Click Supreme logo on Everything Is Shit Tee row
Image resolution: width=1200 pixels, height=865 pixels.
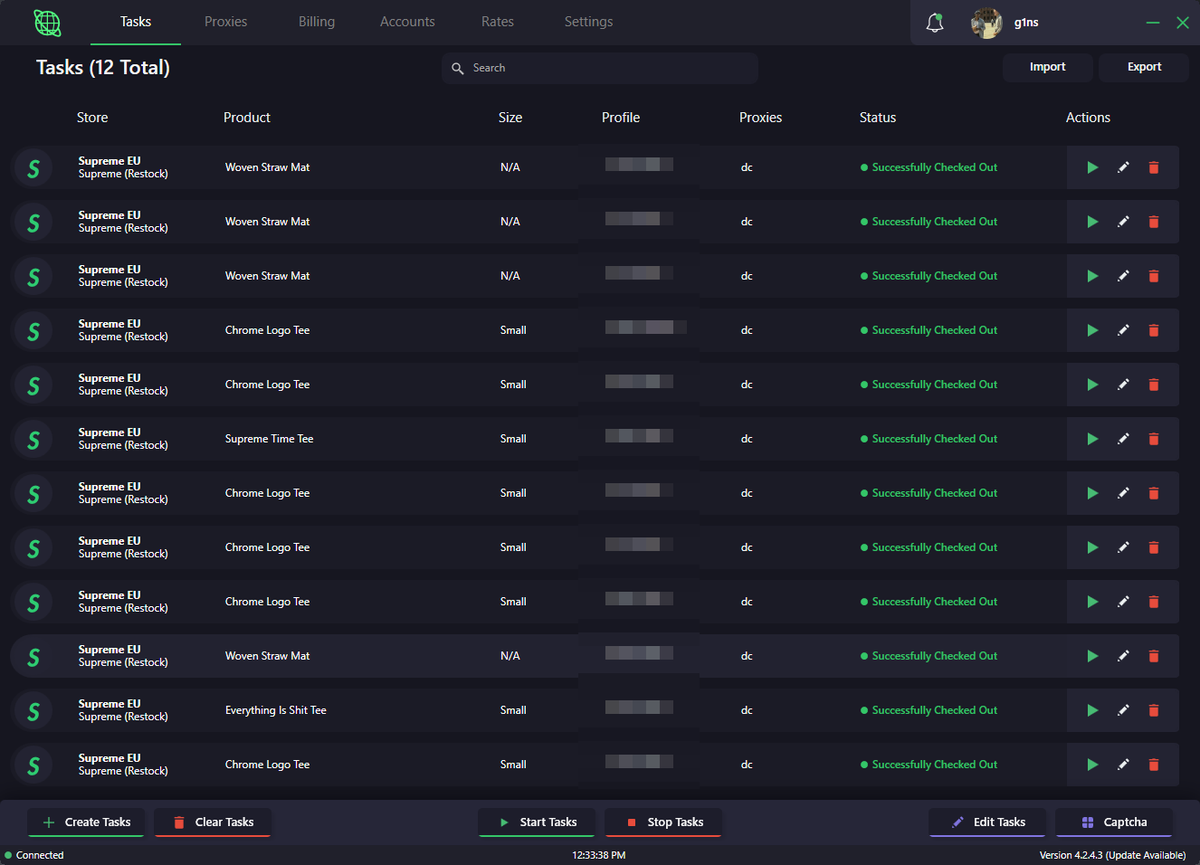(x=33, y=710)
